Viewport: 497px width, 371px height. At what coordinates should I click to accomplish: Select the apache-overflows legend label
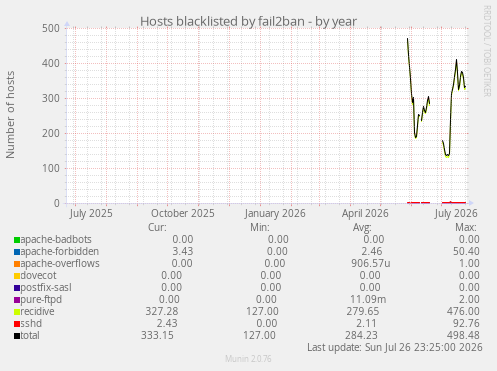[x=60, y=263]
